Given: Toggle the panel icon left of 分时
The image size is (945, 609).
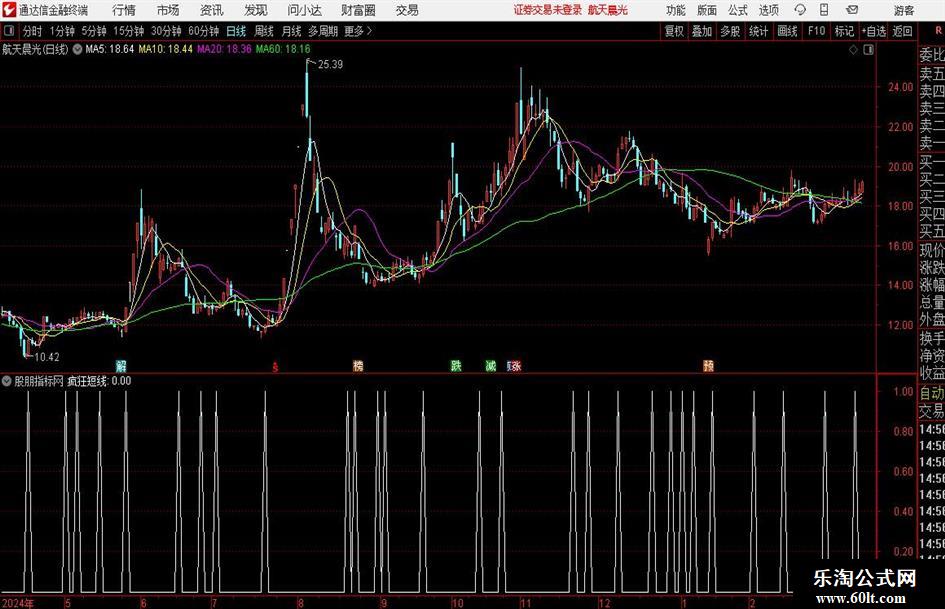Looking at the screenshot, I should 9,31.
